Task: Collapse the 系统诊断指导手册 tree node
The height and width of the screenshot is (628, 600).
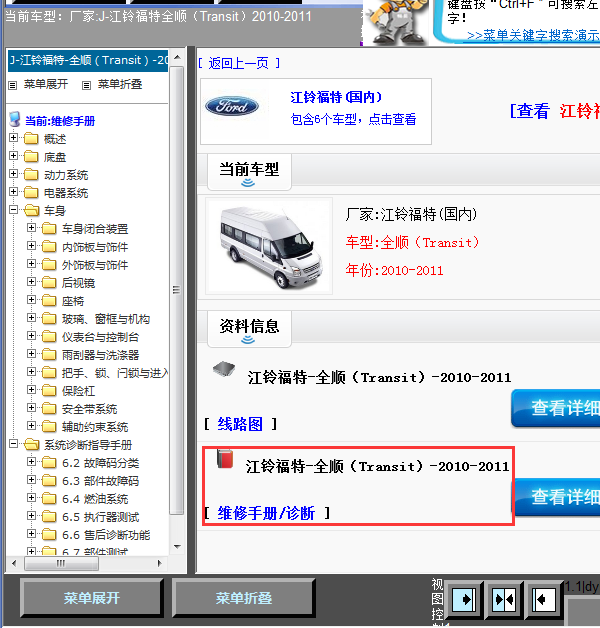Action: (x=13, y=444)
